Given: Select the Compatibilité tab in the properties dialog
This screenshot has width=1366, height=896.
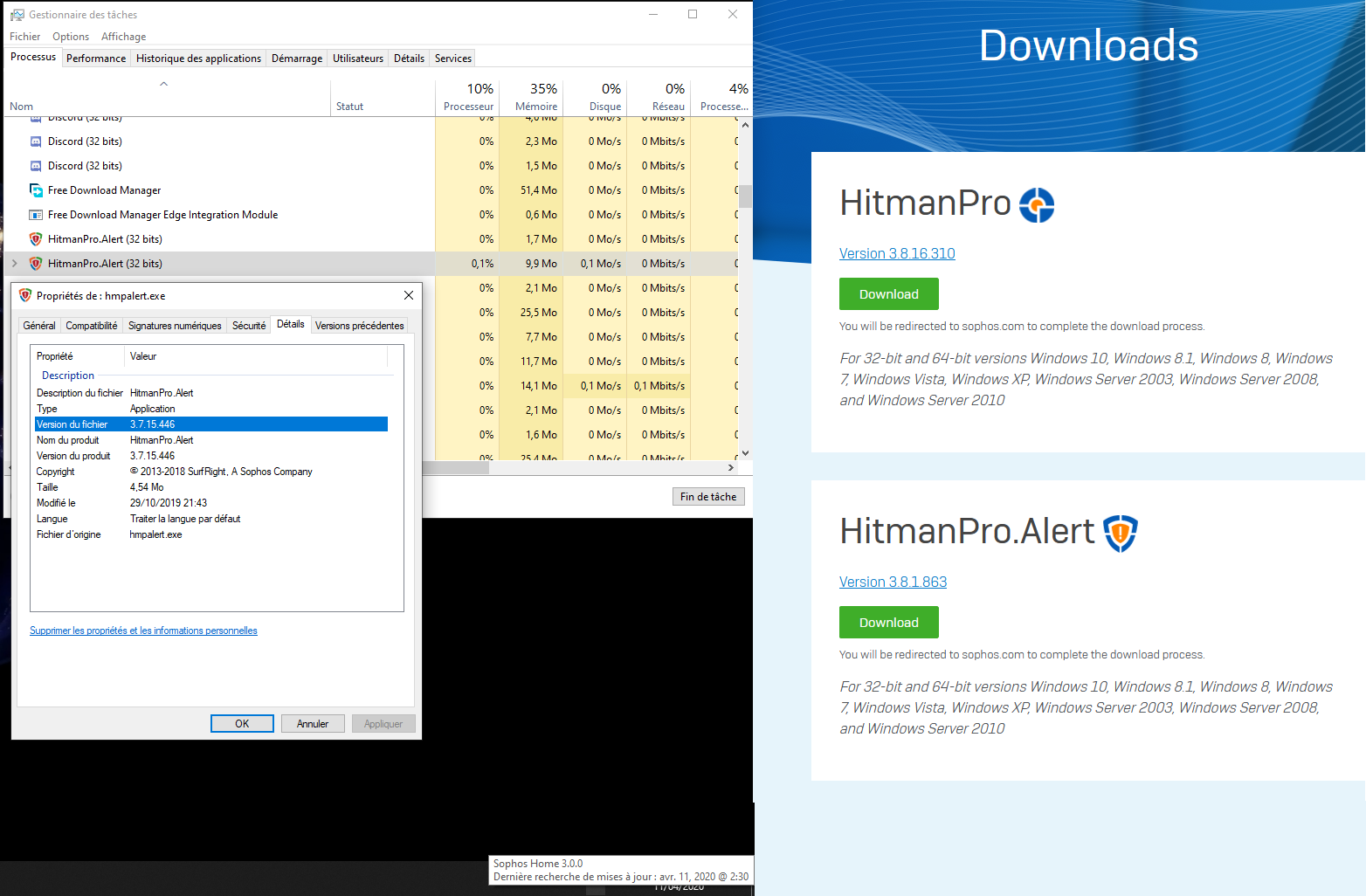Looking at the screenshot, I should point(92,326).
